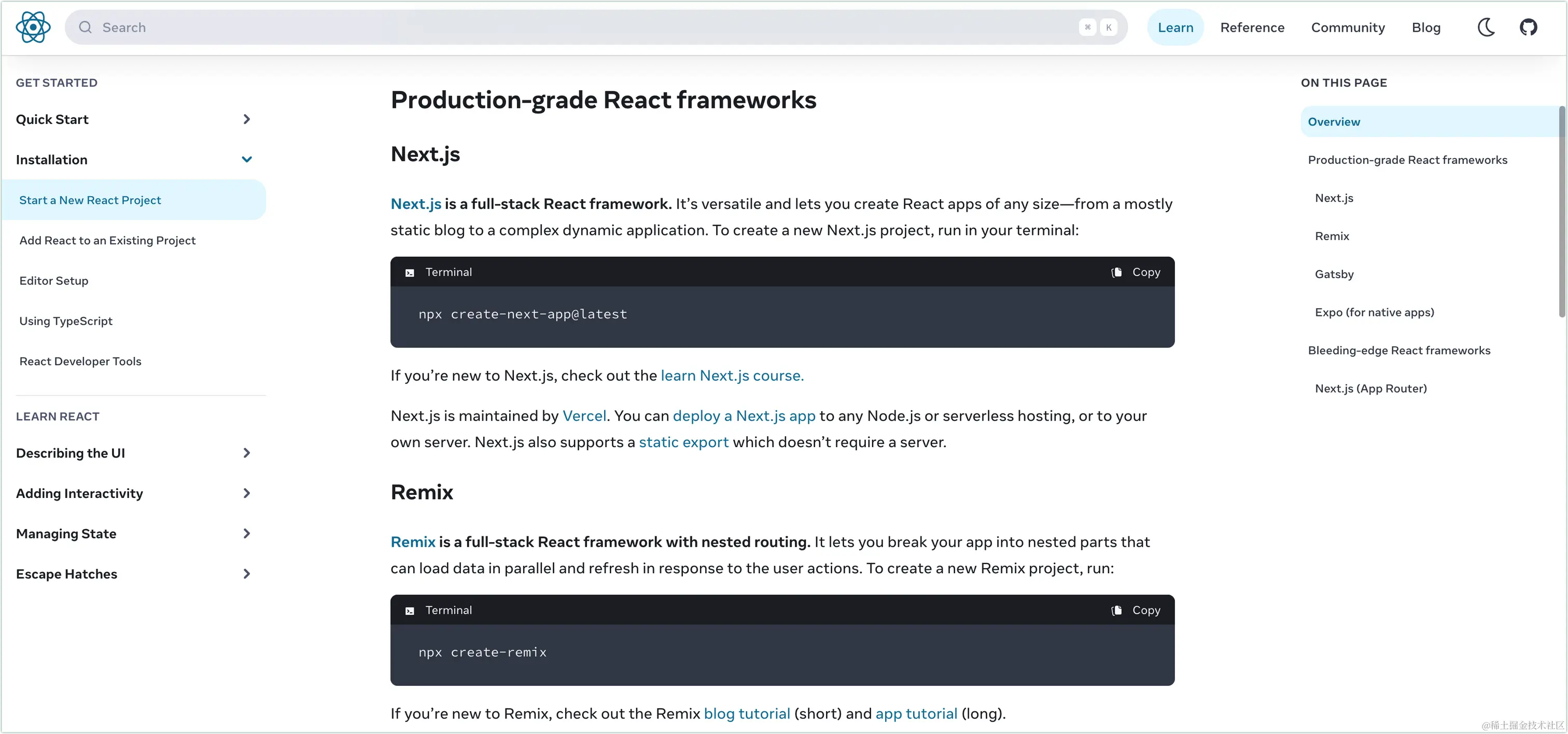Copy the create-next-app terminal command
Image resolution: width=1568 pixels, height=734 pixels.
pyautogui.click(x=1136, y=272)
